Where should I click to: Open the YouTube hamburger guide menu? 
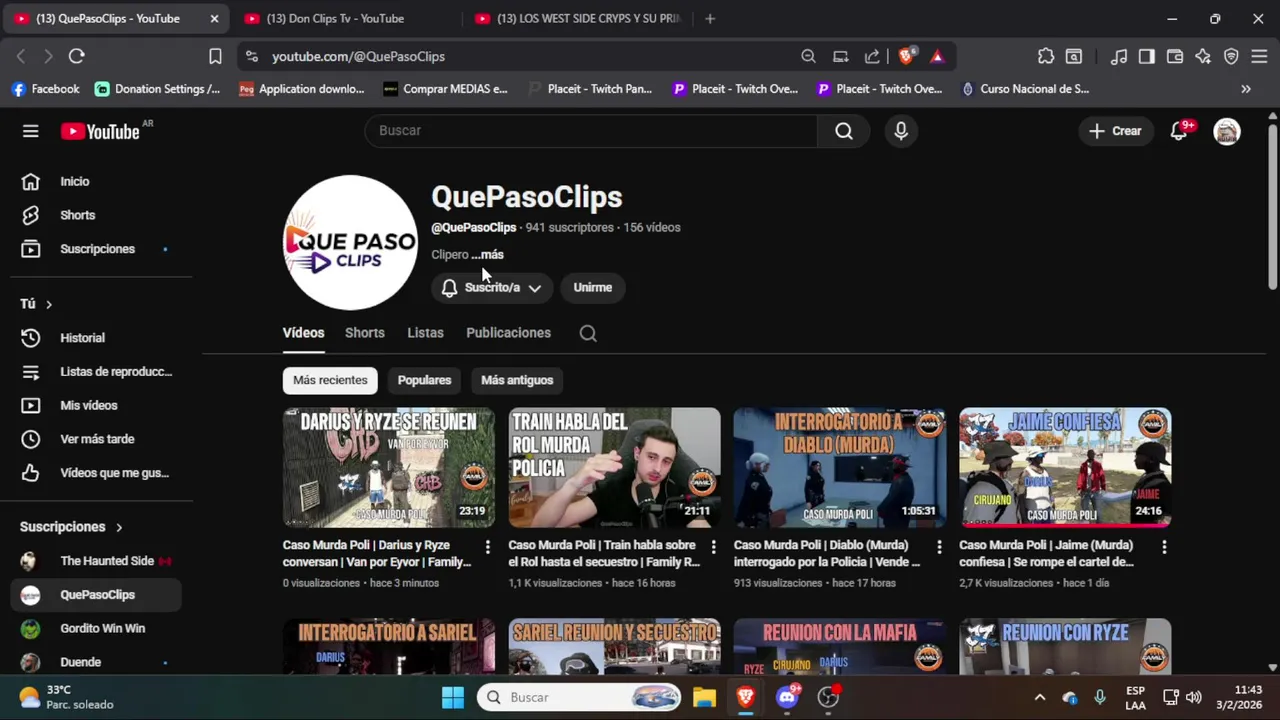31,131
